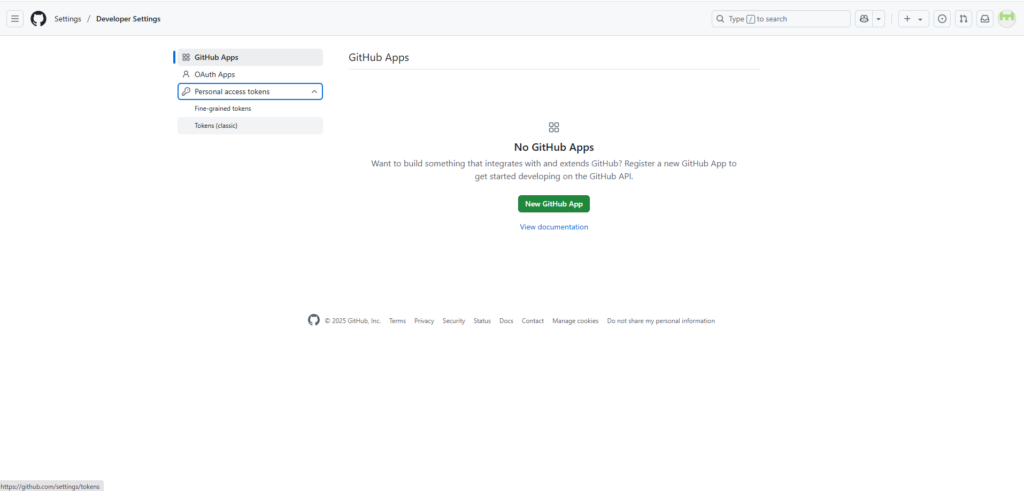
Task: Open Copilot chat icon
Action: click(x=864, y=19)
